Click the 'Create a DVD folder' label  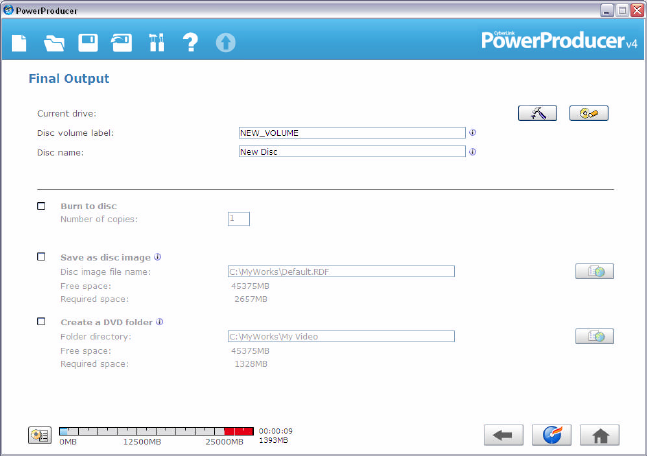tap(106, 322)
